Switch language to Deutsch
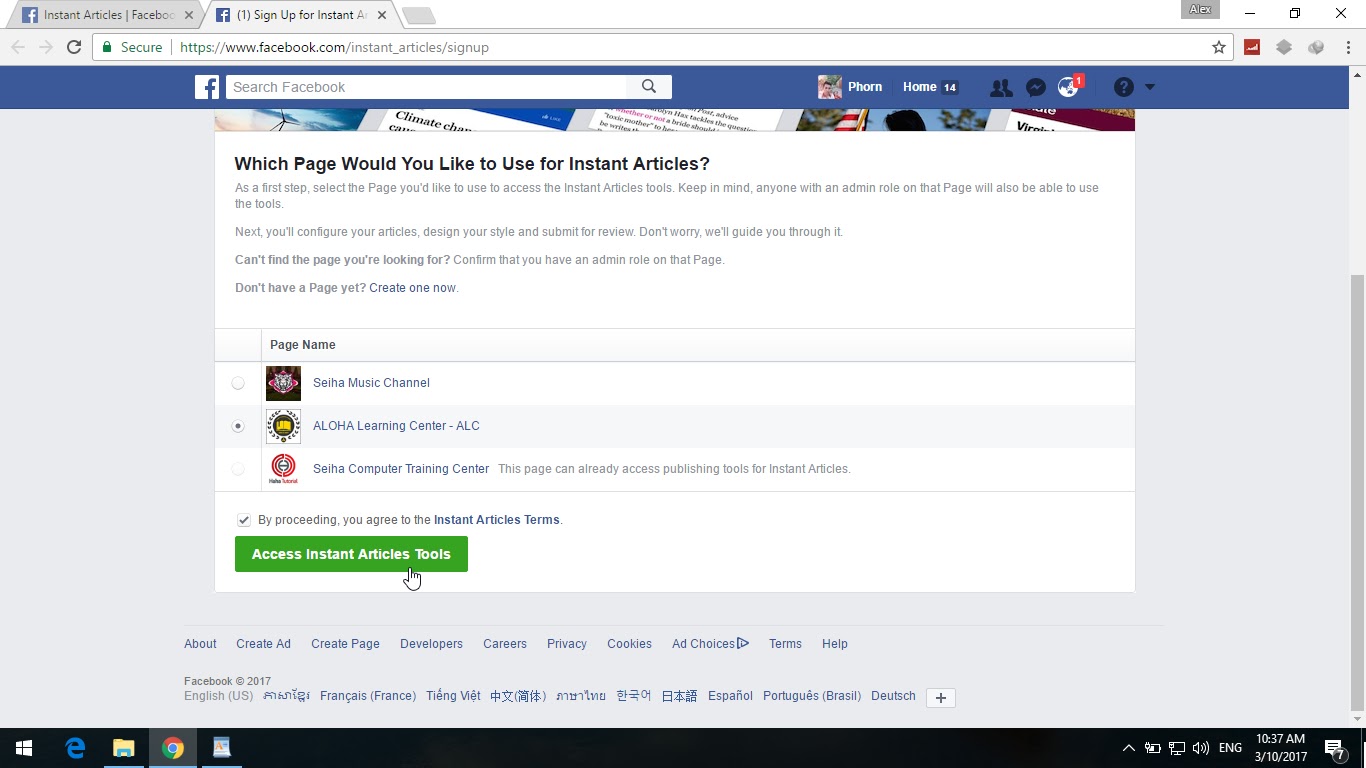 (893, 696)
